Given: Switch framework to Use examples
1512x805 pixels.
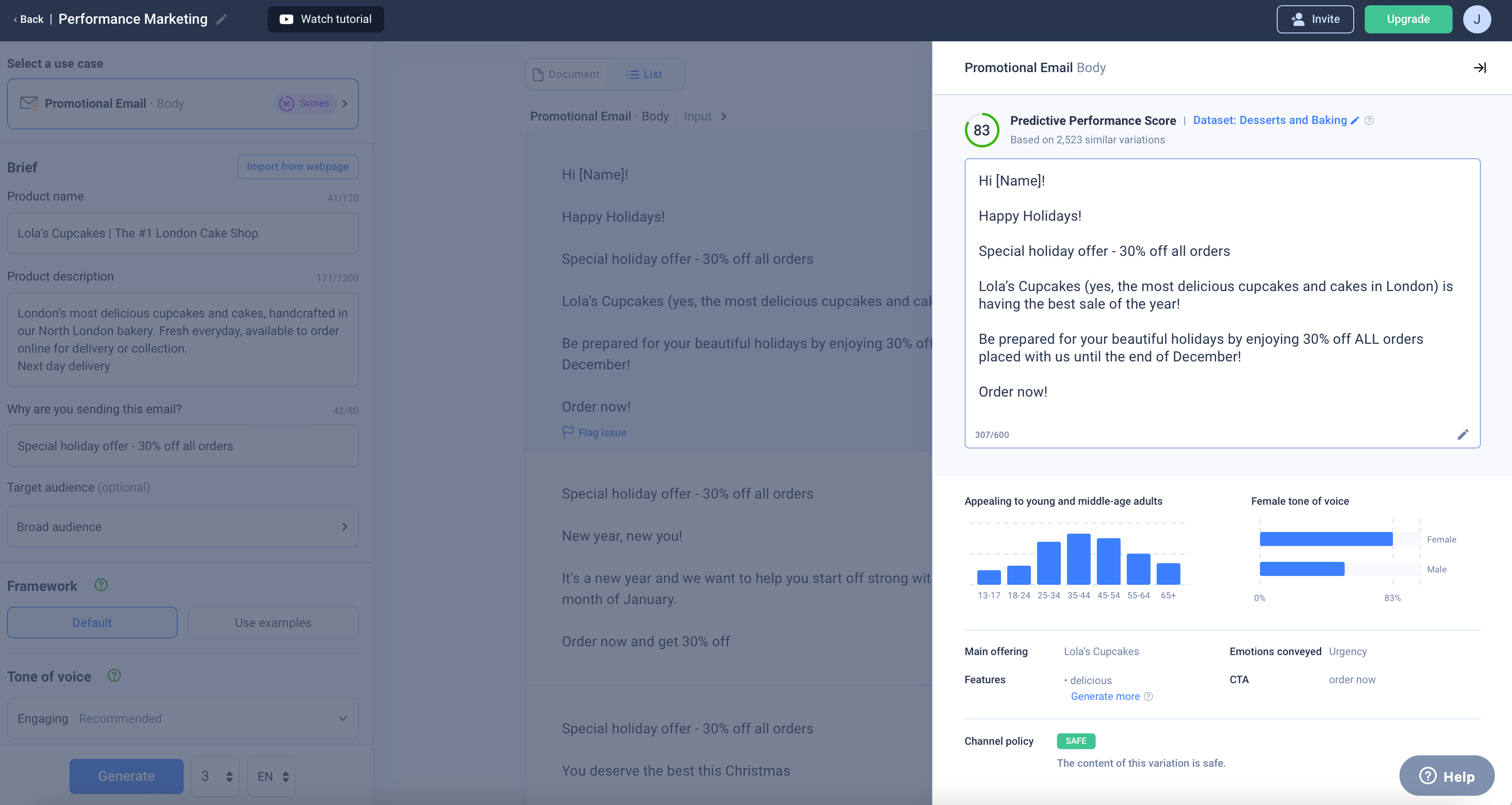Looking at the screenshot, I should coord(273,623).
